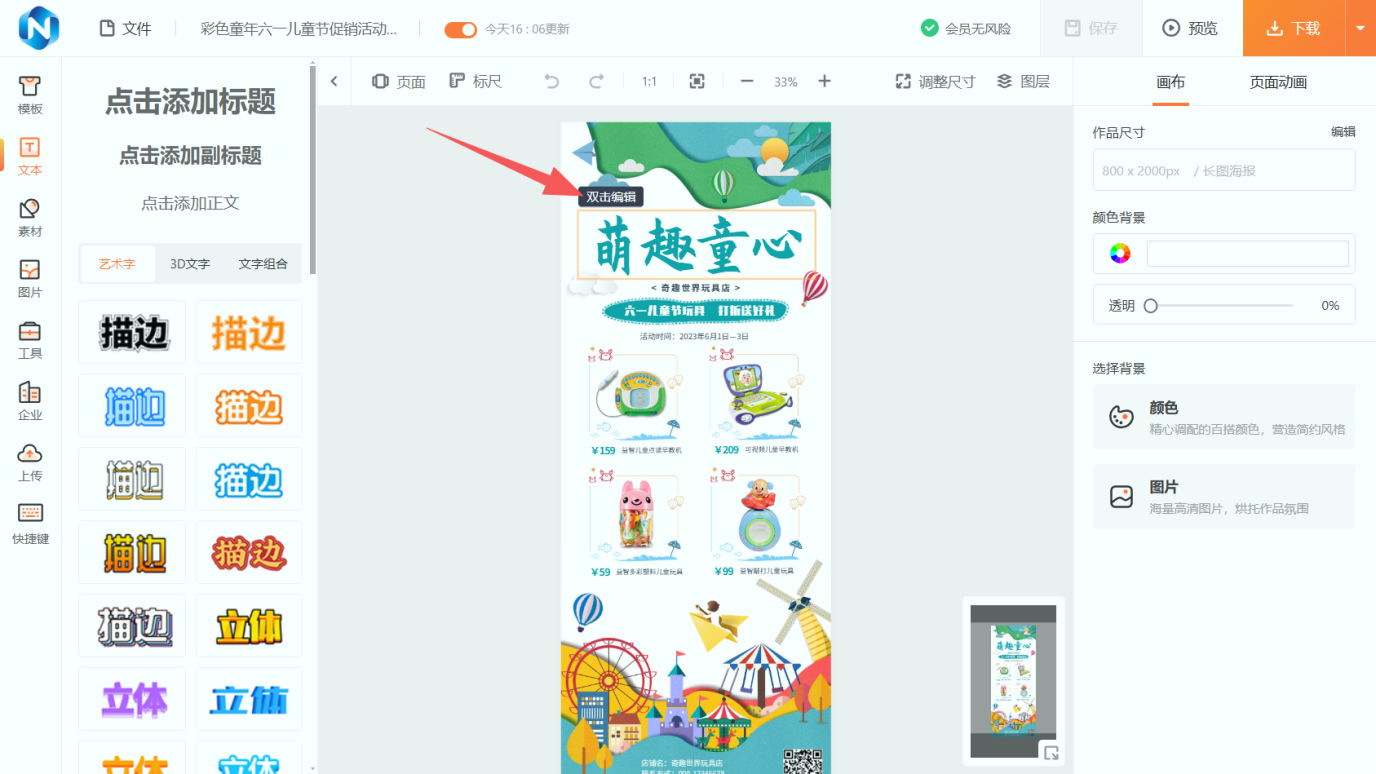Toggle the auto-save switch
Viewport: 1376px width, 774px height.
click(x=461, y=29)
